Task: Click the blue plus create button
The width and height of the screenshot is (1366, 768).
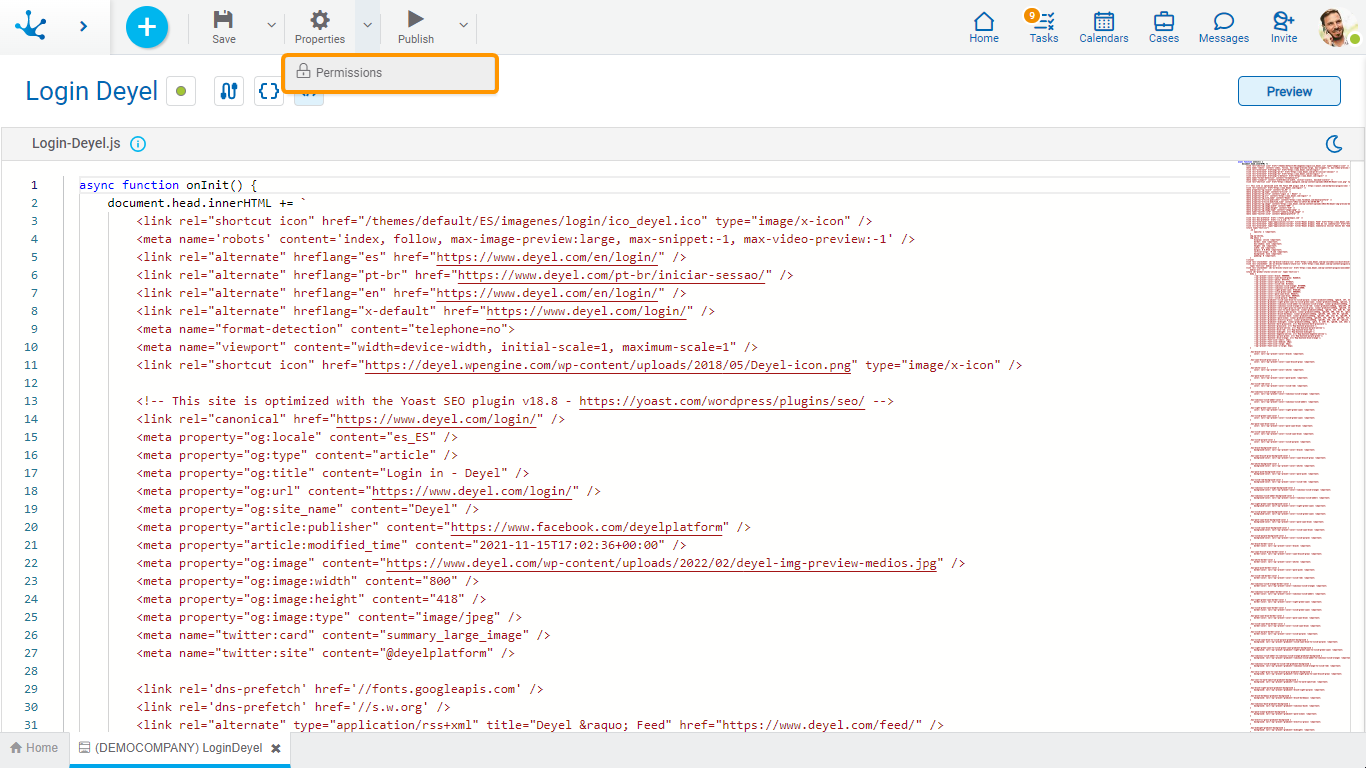Action: (x=147, y=27)
